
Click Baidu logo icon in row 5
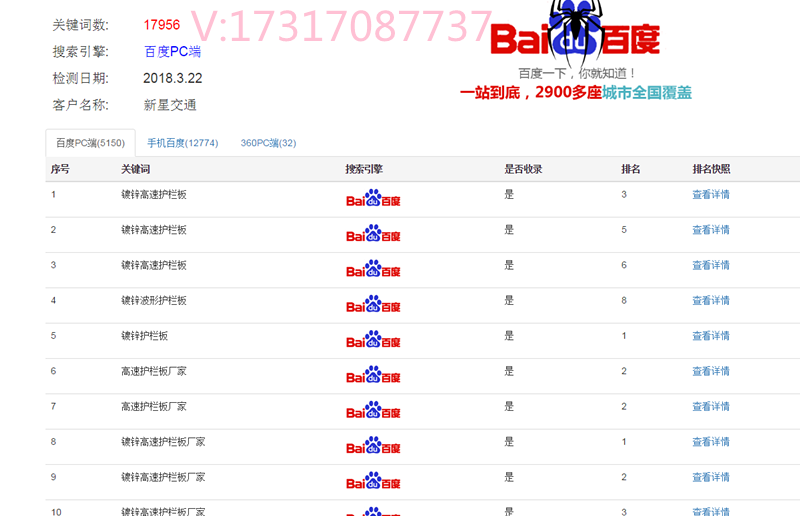tap(373, 339)
